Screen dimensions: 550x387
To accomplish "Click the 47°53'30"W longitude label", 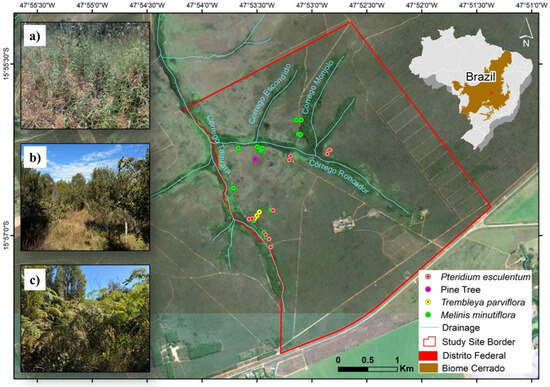I will pos(257,5).
